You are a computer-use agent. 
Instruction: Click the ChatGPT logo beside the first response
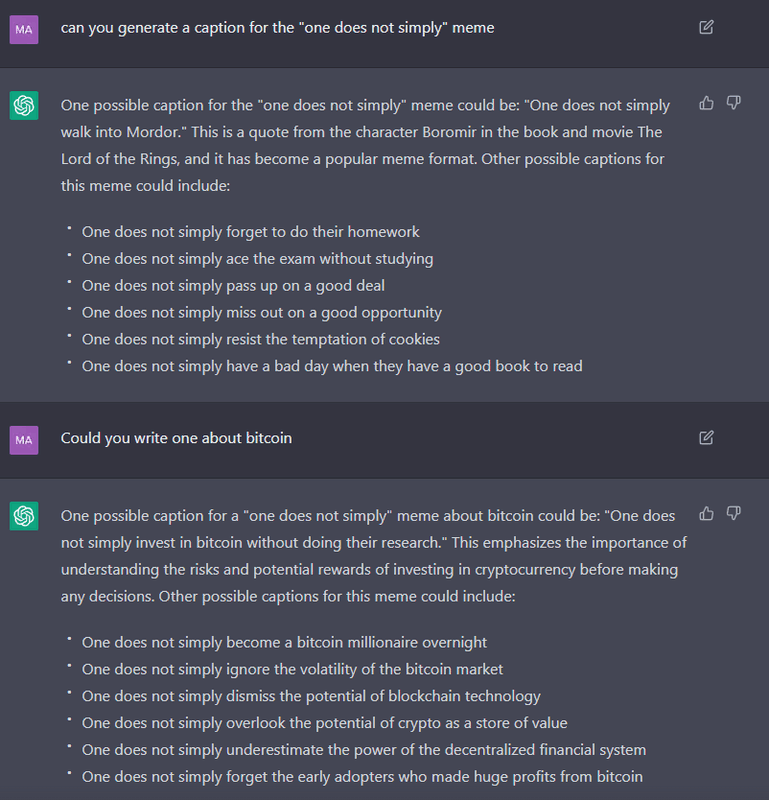[24, 105]
